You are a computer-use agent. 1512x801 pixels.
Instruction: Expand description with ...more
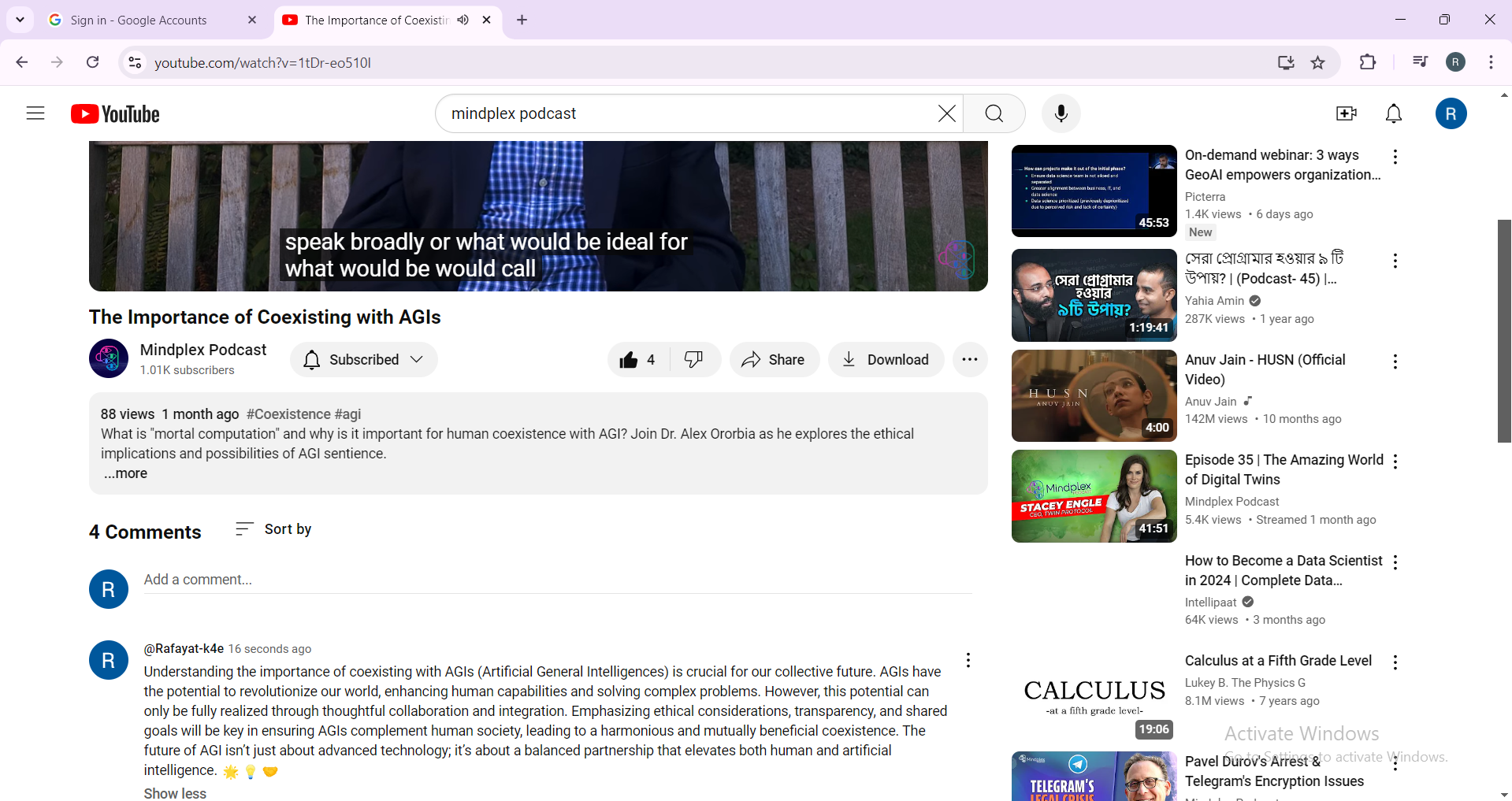(126, 473)
